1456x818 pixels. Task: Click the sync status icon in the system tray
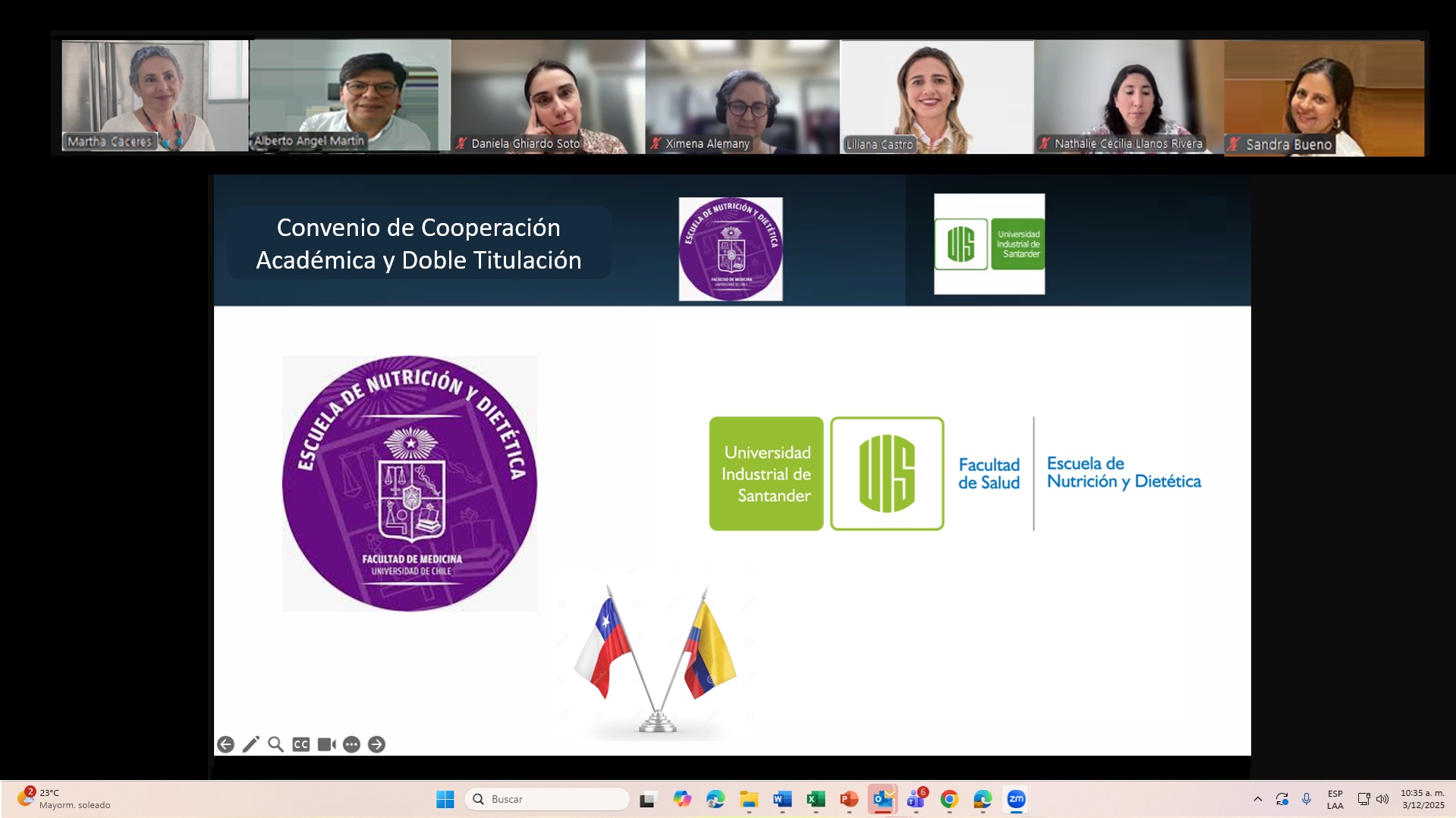pyautogui.click(x=1282, y=799)
